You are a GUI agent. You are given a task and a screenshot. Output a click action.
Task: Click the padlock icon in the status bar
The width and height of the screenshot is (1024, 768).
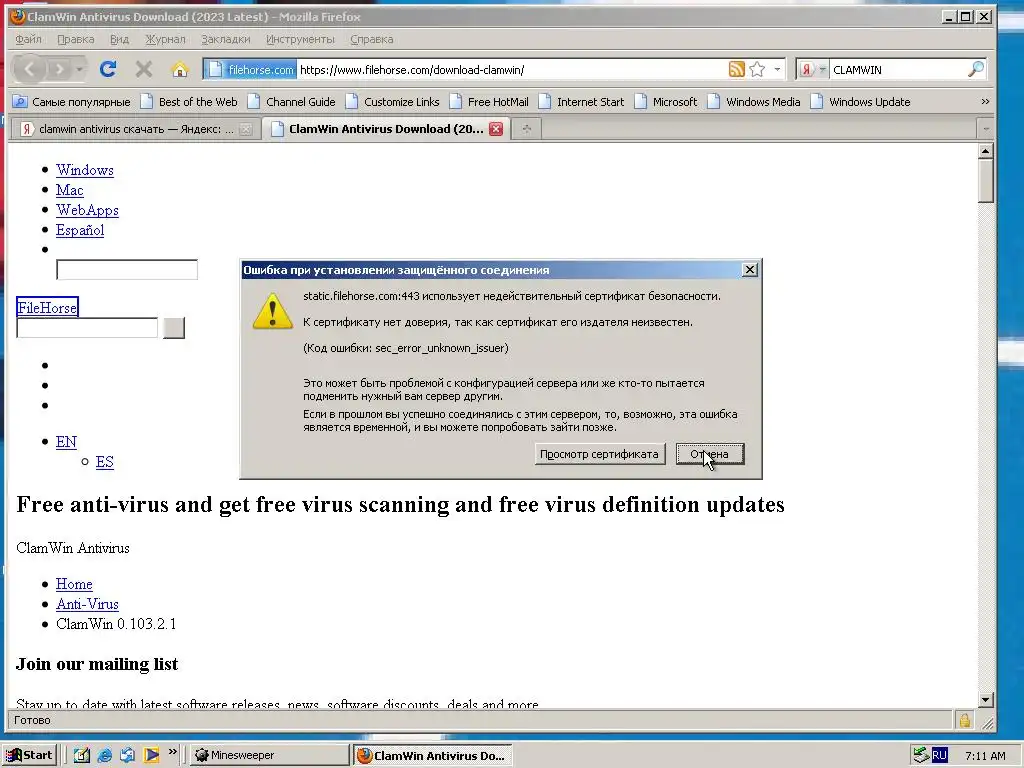click(965, 720)
